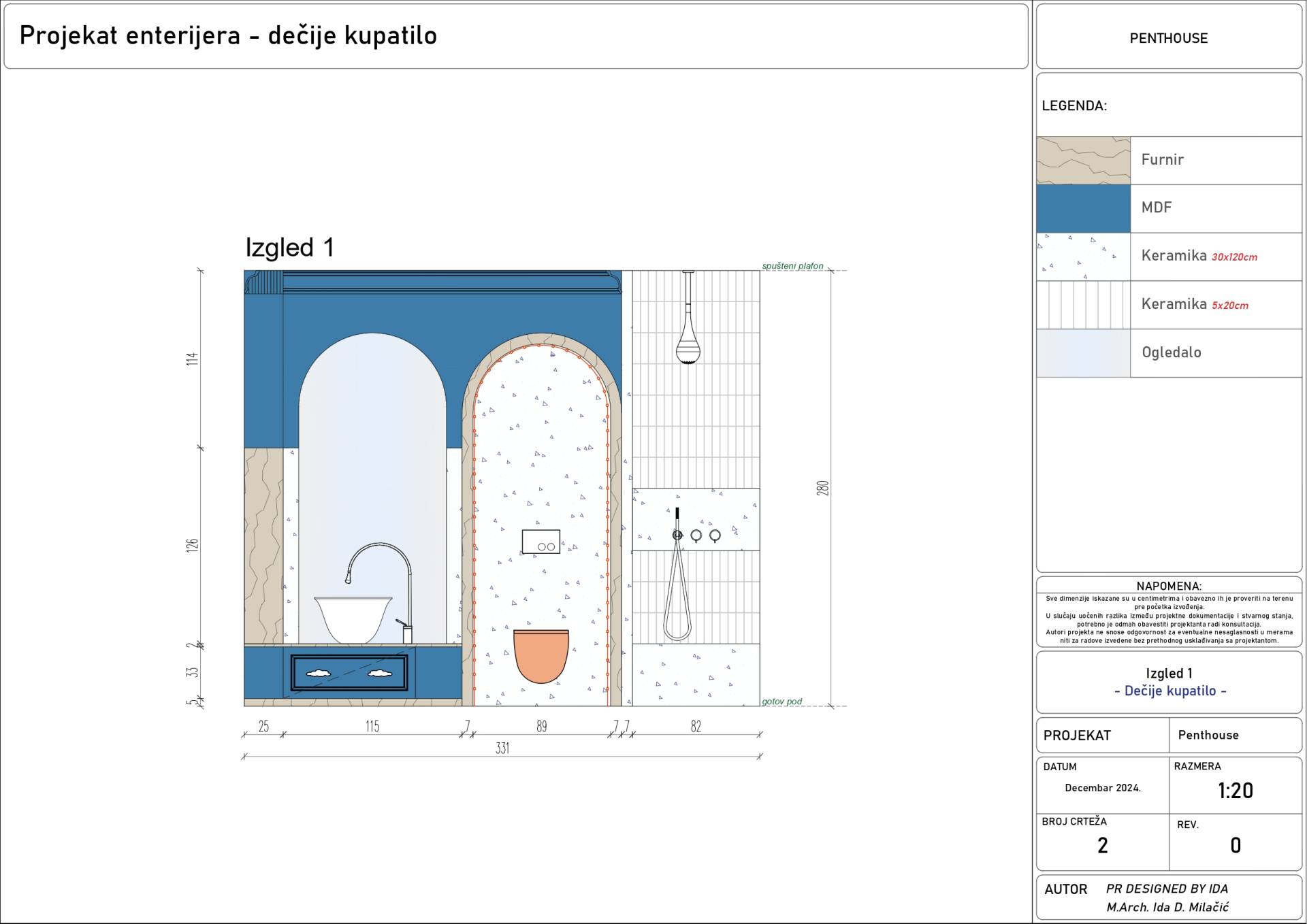Click the spušteni plafon label
Image resolution: width=1307 pixels, height=924 pixels.
(792, 266)
